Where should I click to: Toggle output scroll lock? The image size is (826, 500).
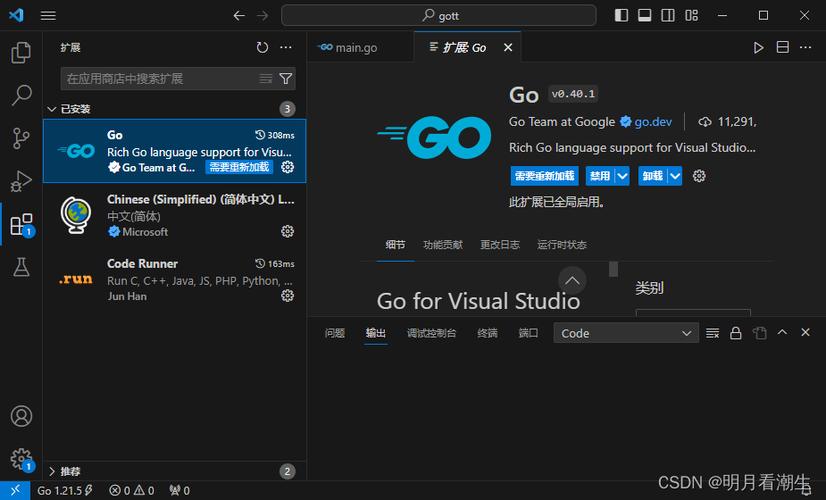tap(735, 333)
